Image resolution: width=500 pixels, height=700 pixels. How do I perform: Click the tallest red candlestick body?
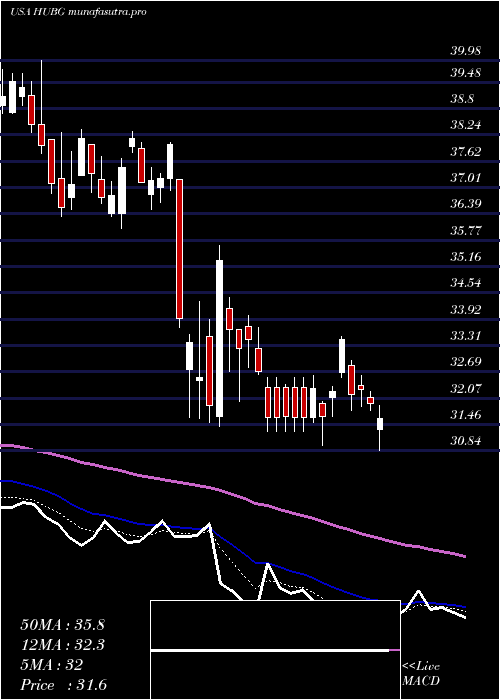click(x=179, y=249)
